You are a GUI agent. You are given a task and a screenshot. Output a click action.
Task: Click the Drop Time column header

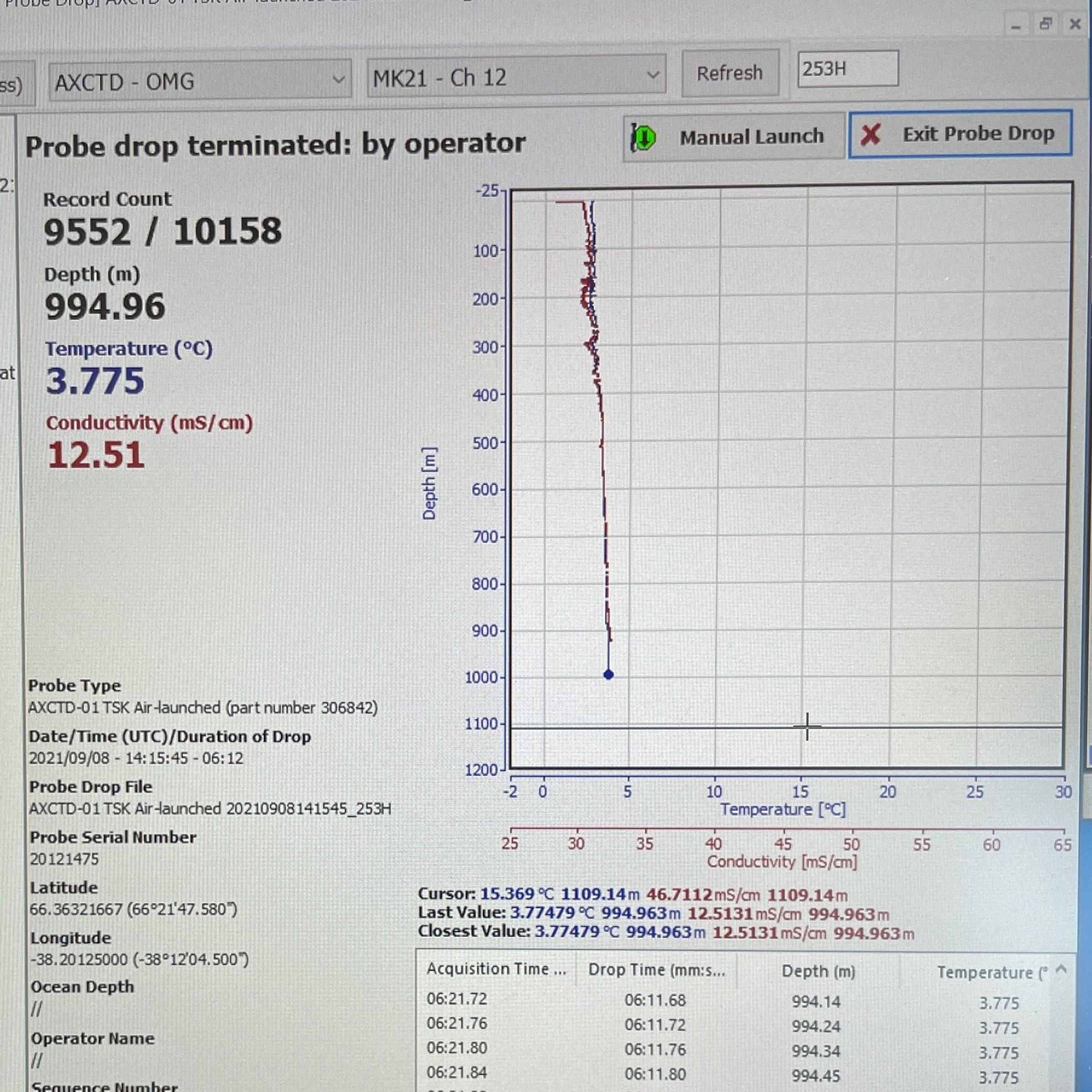(x=656, y=970)
